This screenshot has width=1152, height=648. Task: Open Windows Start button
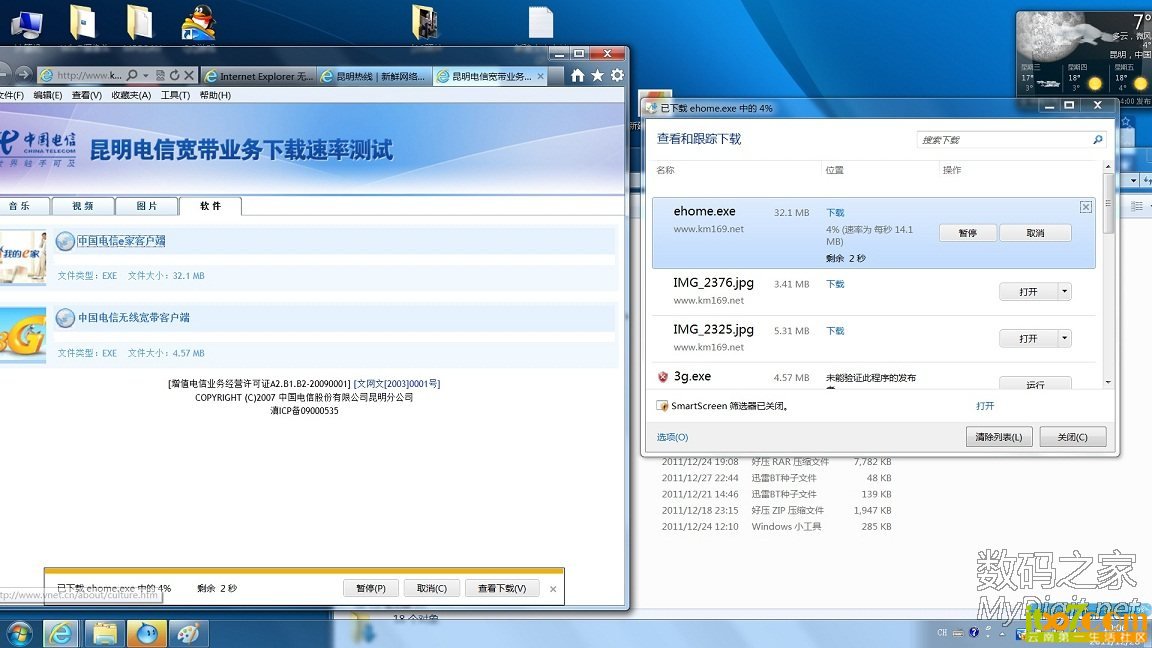coord(19,633)
